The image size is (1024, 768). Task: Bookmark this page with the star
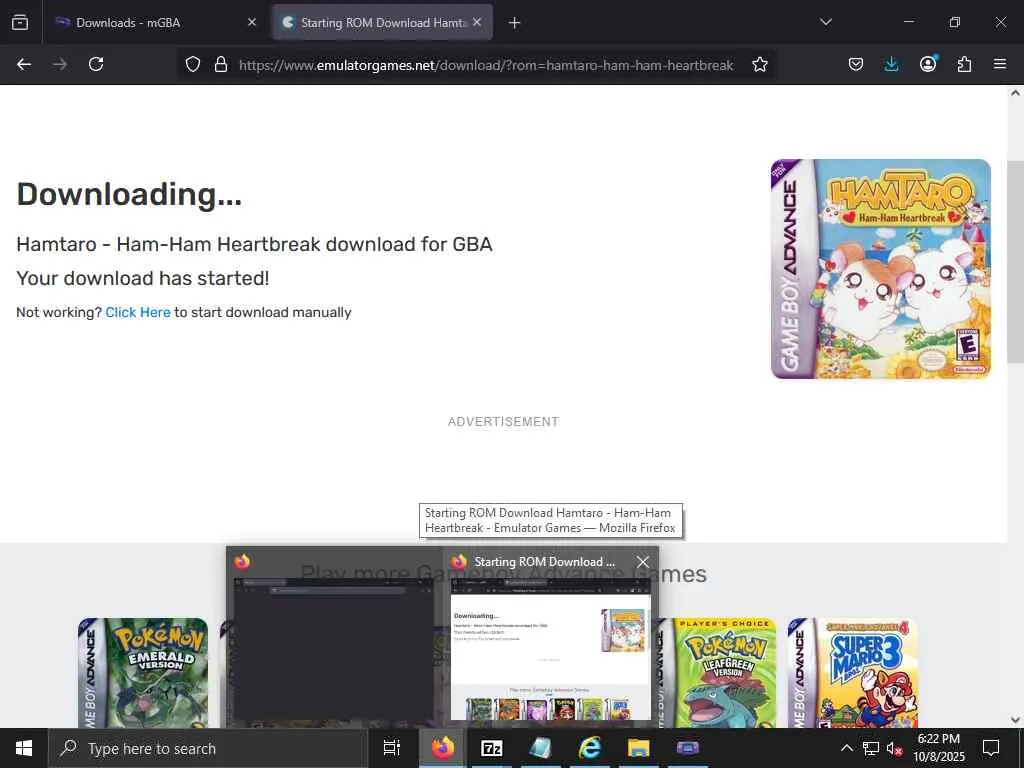click(x=760, y=65)
